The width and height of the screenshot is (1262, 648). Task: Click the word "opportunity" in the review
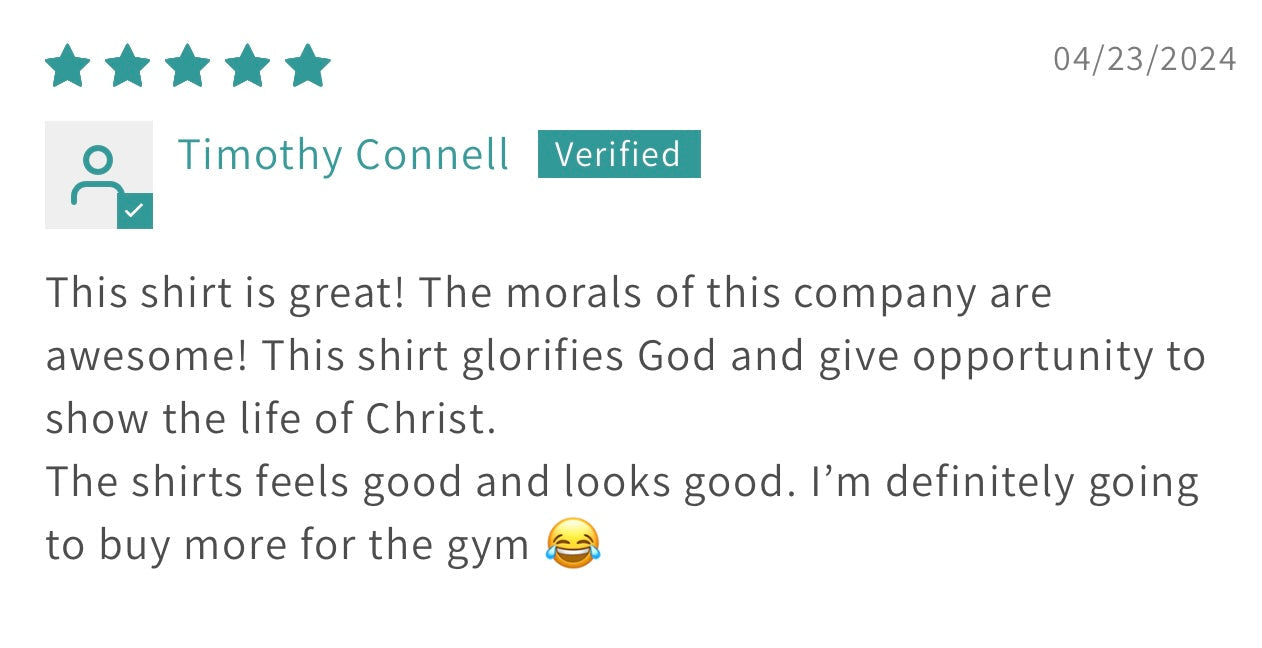click(x=1032, y=357)
